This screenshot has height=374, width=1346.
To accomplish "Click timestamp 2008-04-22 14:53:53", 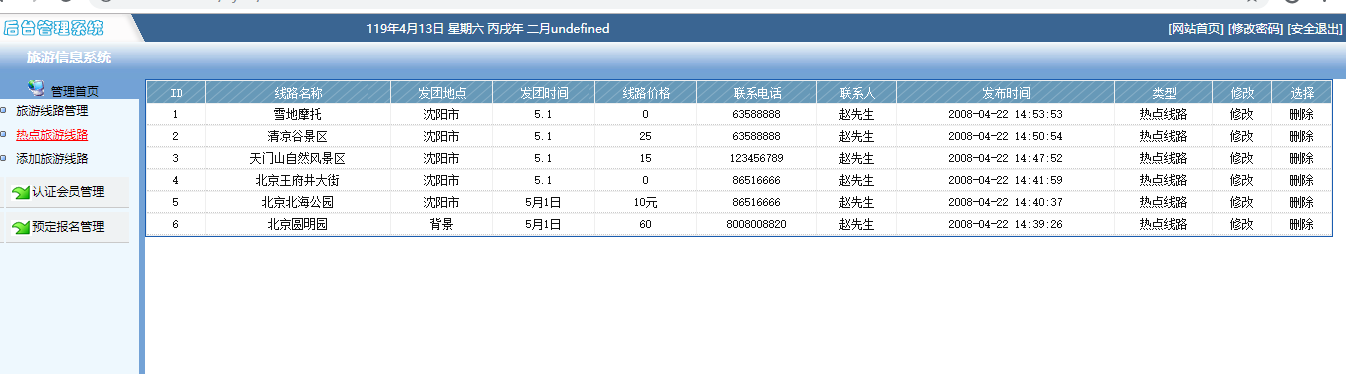I will pyautogui.click(x=1005, y=114).
